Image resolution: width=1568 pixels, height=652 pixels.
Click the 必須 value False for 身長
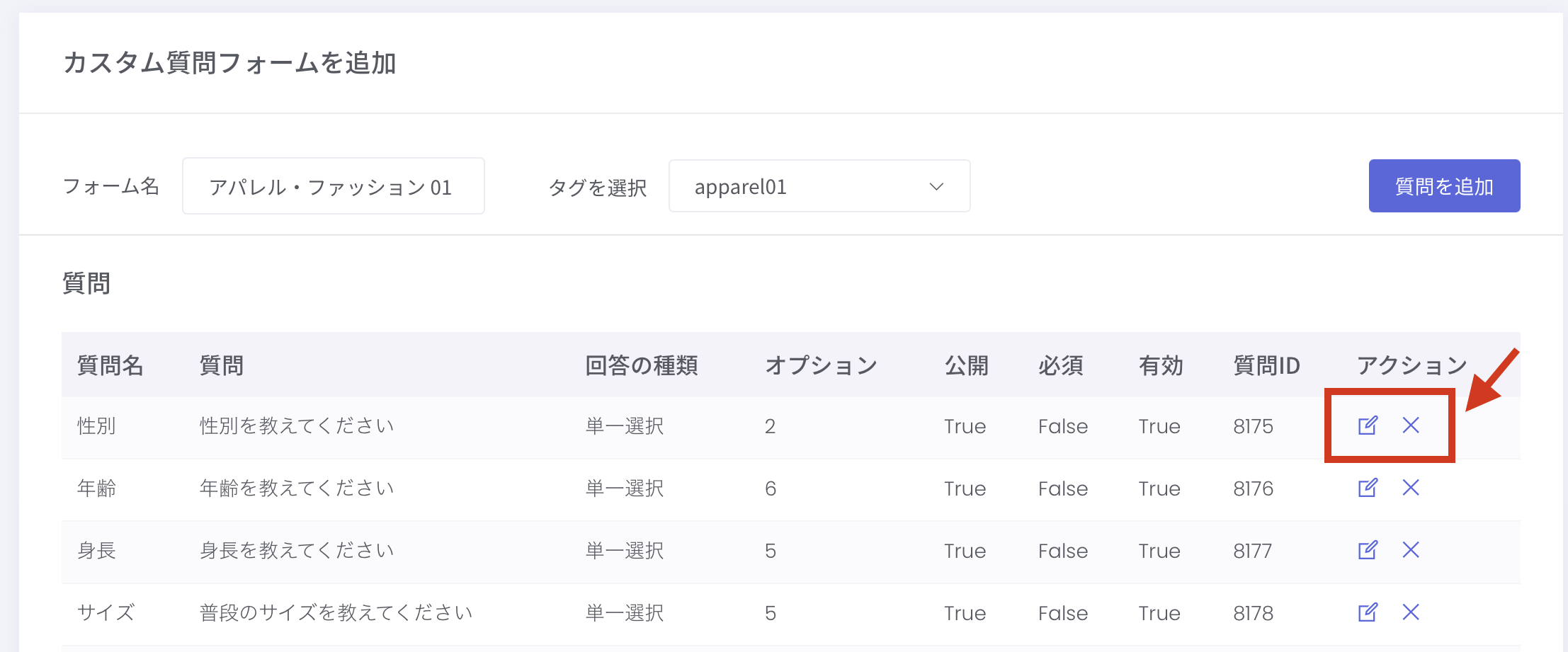point(1062,551)
